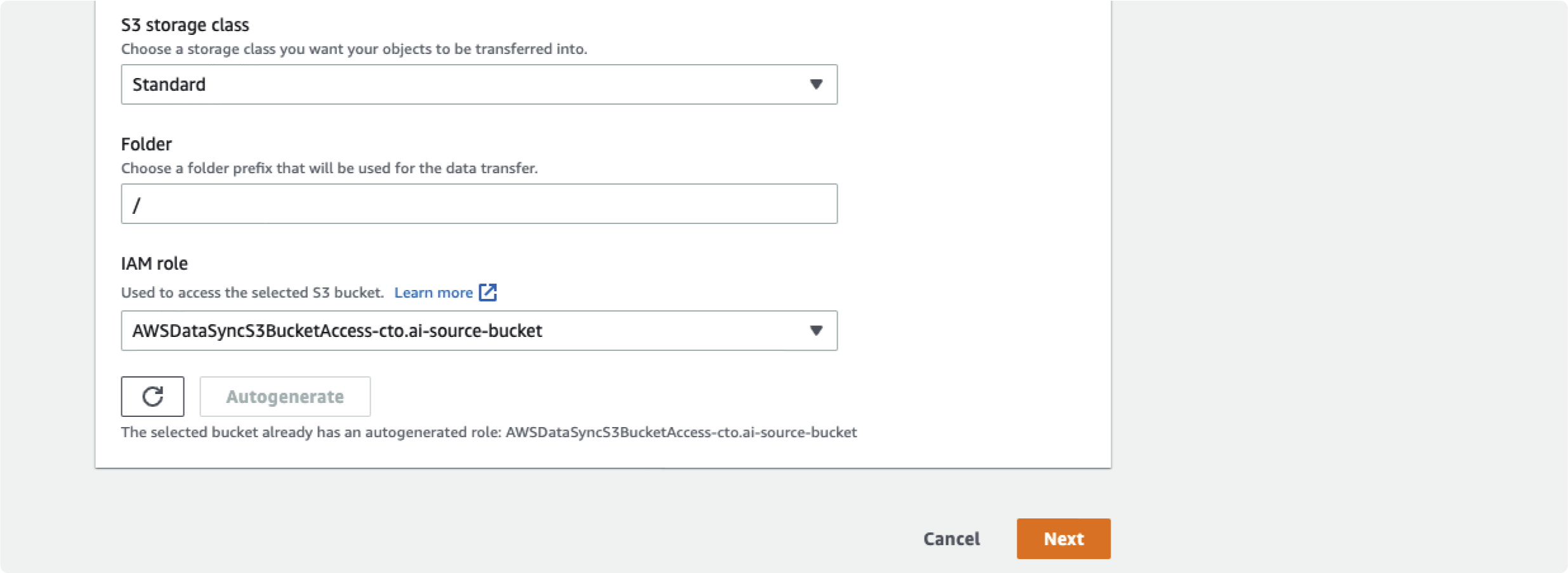The width and height of the screenshot is (1568, 573).
Task: Click the Autogenerate button
Action: tap(285, 397)
